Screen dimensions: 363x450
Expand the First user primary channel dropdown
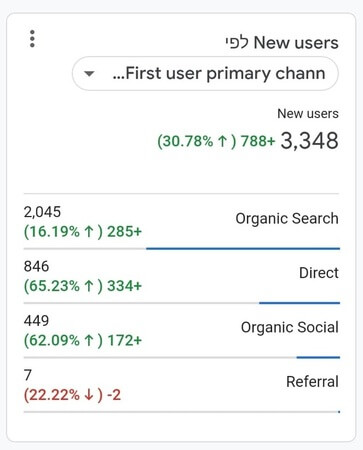click(205, 73)
